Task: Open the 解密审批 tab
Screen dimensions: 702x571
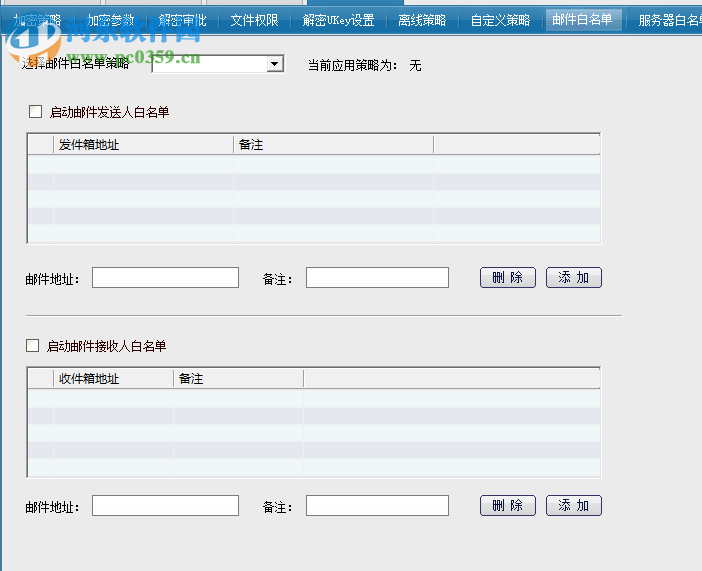Action: coord(183,20)
